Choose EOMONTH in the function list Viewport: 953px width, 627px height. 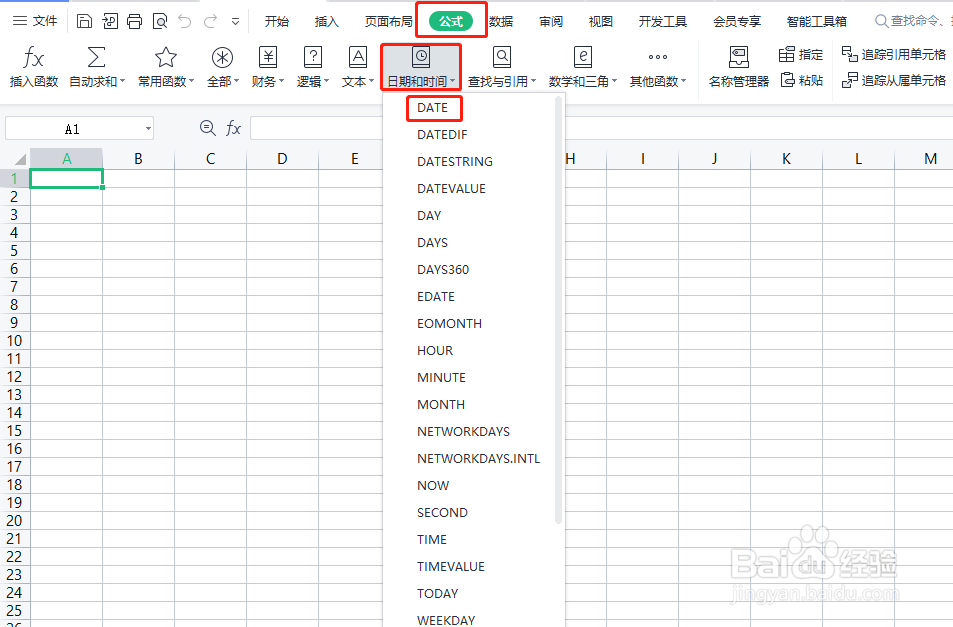(450, 323)
